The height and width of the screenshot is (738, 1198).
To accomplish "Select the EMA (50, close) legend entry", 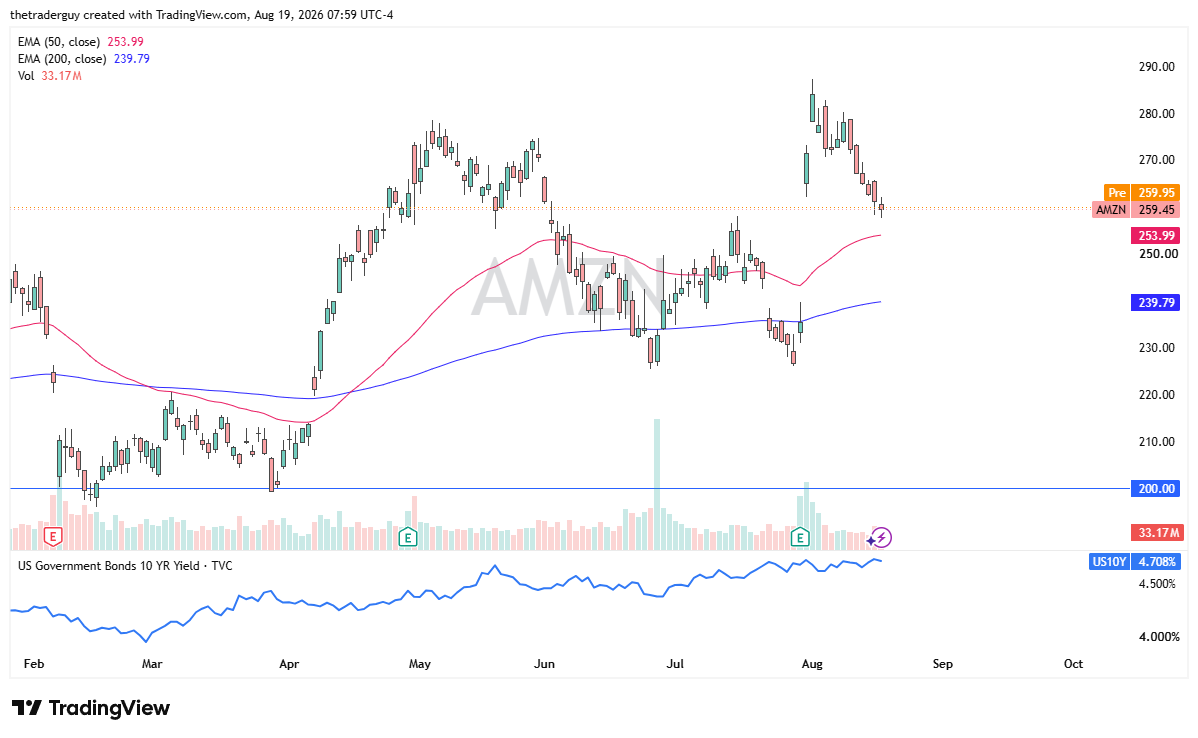I will [81, 42].
